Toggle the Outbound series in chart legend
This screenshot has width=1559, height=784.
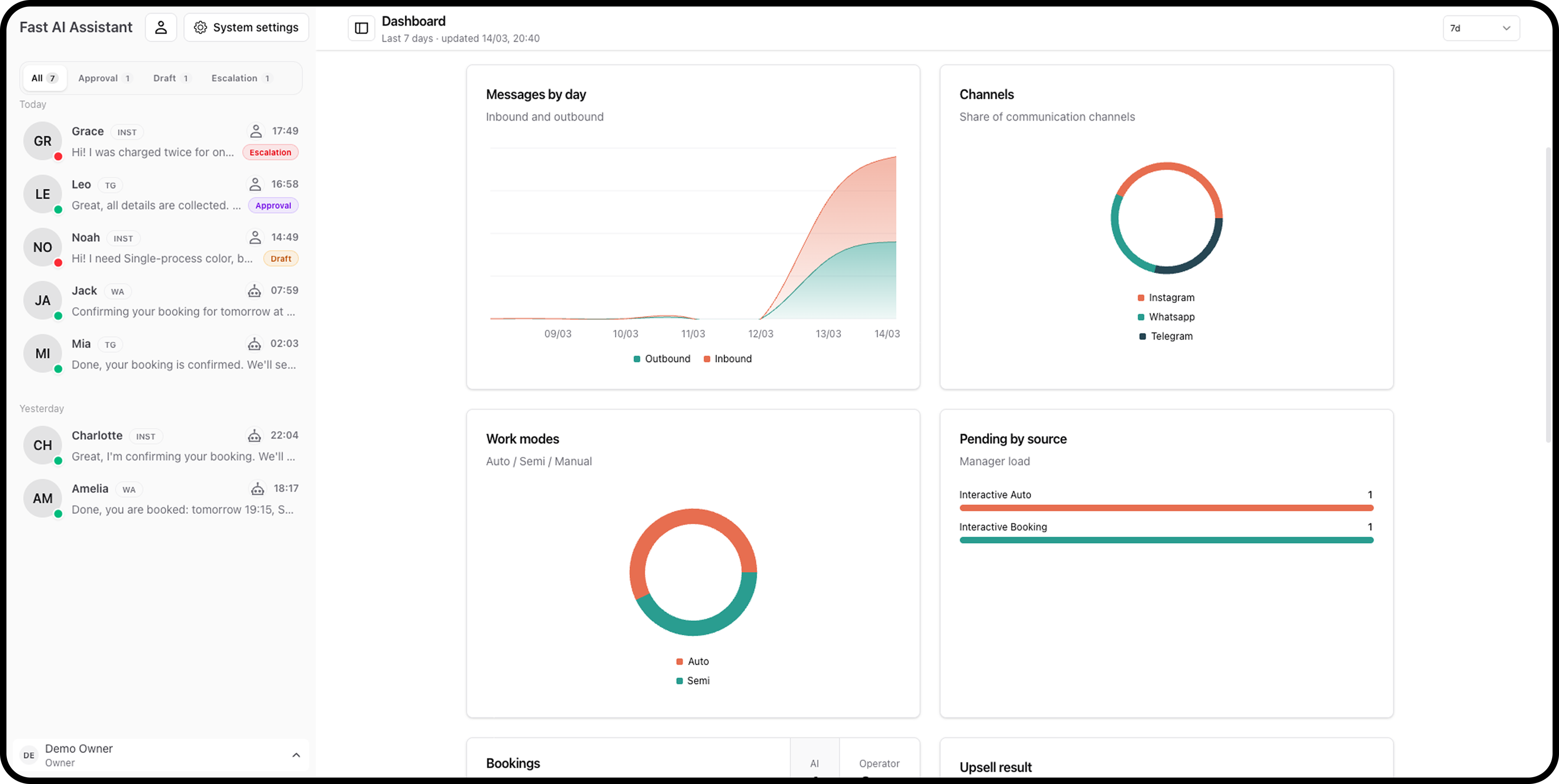[662, 359]
